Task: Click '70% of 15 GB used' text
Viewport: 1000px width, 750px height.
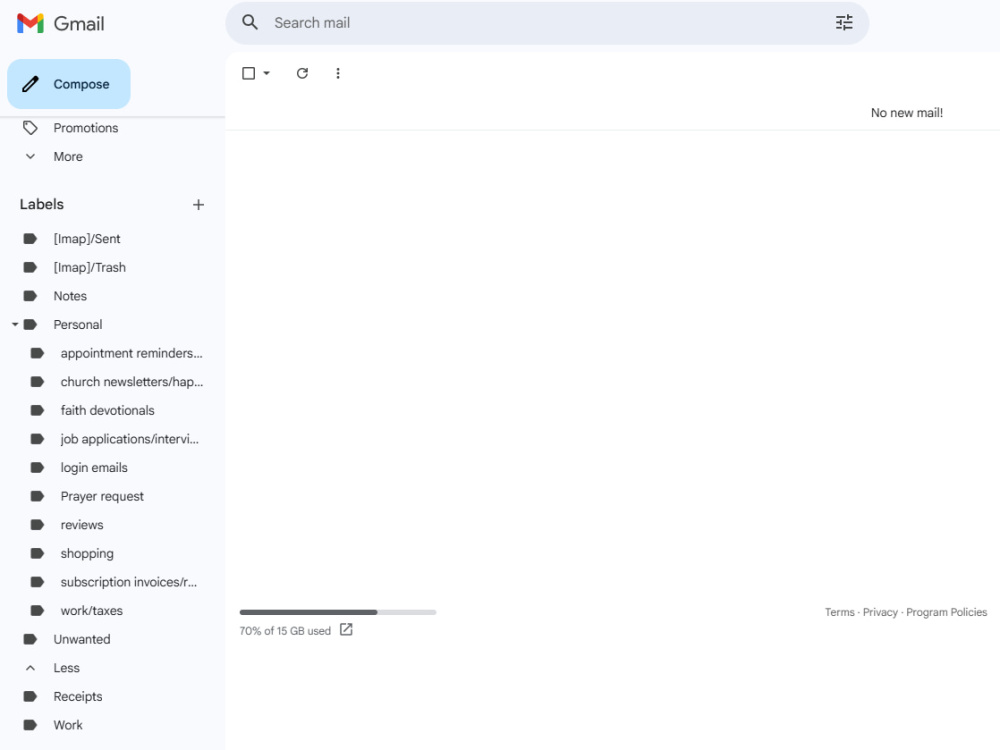Action: click(x=285, y=631)
